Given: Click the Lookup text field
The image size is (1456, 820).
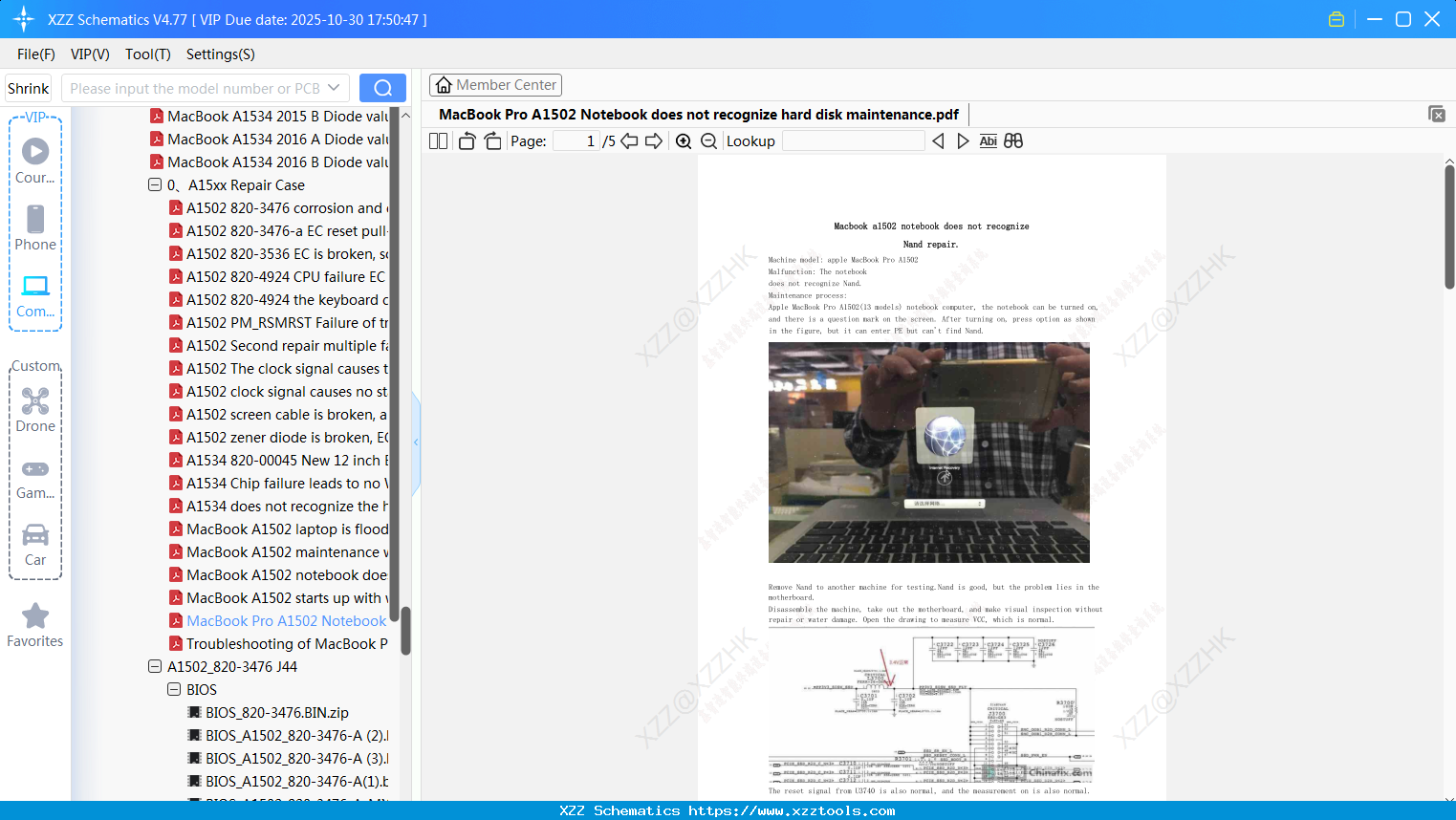Looking at the screenshot, I should [x=854, y=141].
